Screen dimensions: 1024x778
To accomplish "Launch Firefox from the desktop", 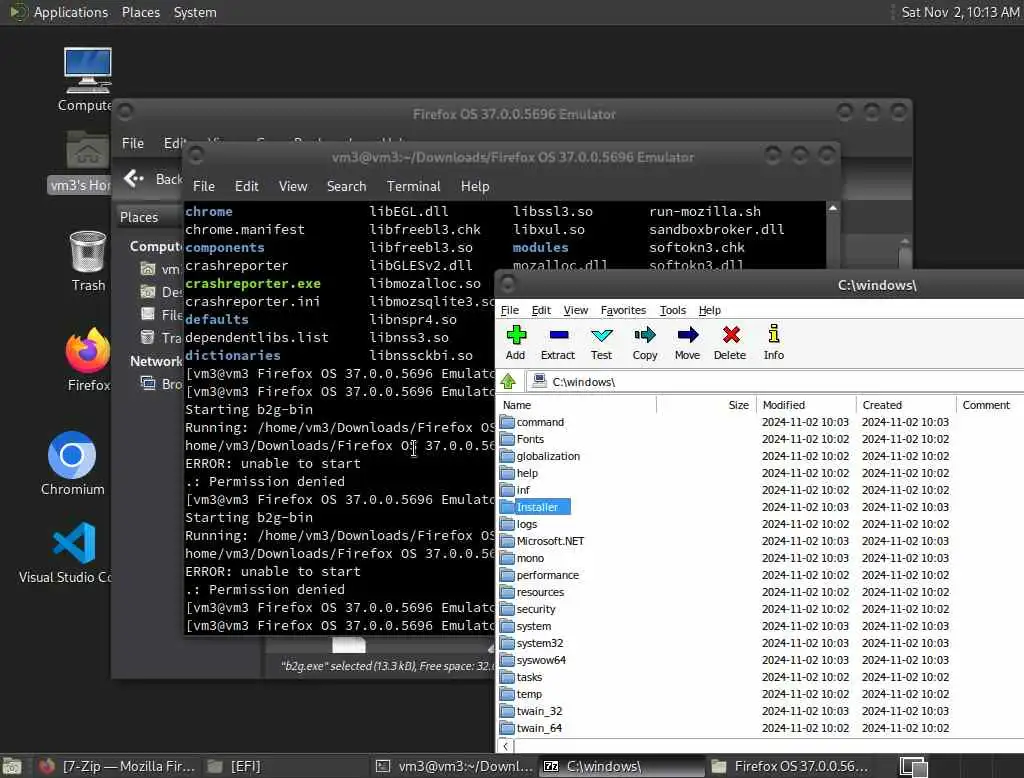I will [x=88, y=359].
